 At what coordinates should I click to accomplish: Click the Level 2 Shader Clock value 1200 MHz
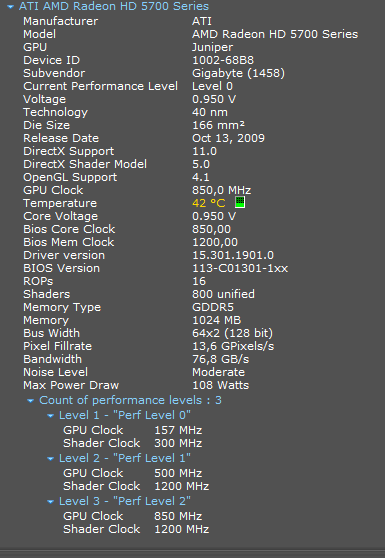[x=181, y=486]
